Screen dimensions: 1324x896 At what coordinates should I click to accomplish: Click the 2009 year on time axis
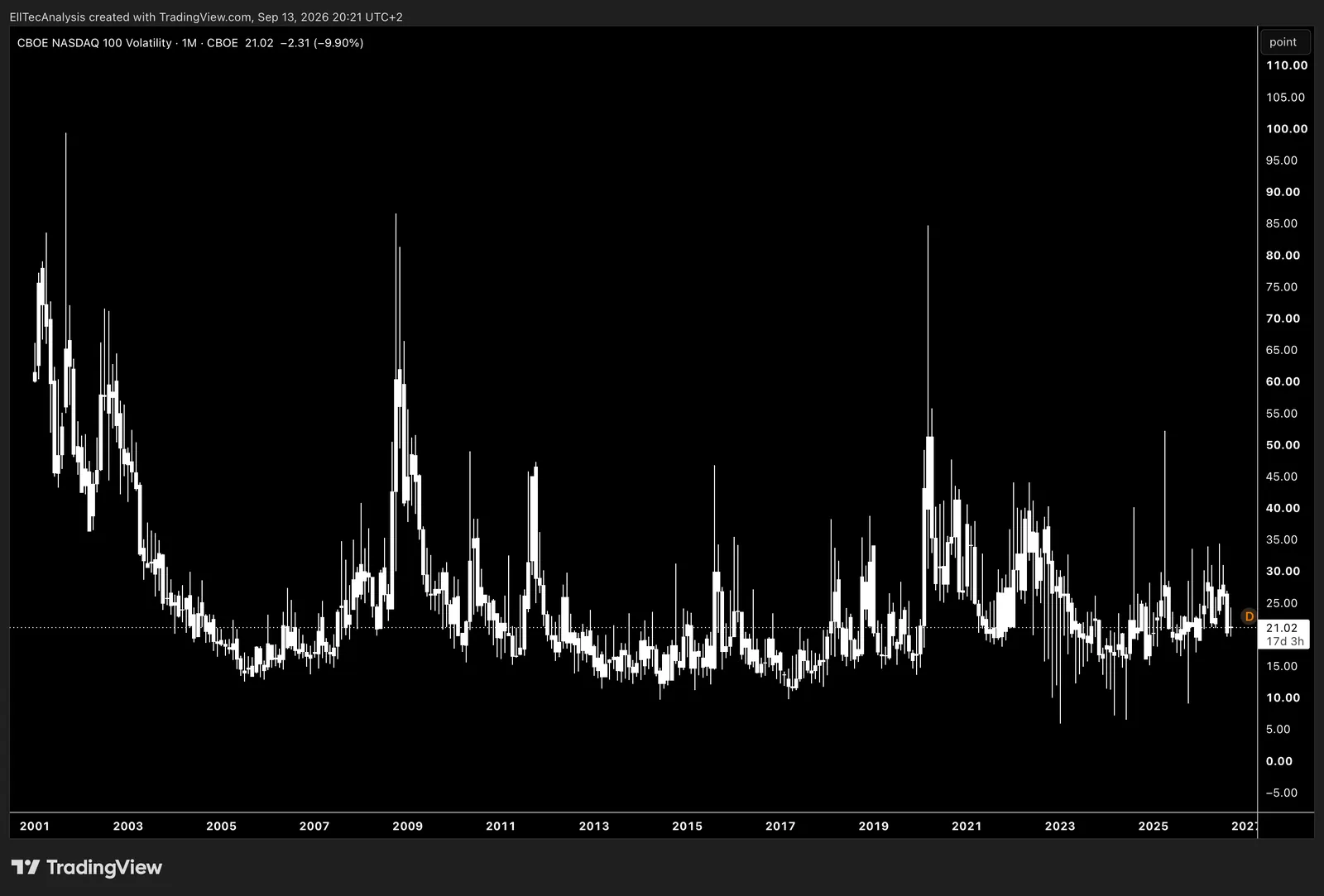[408, 826]
